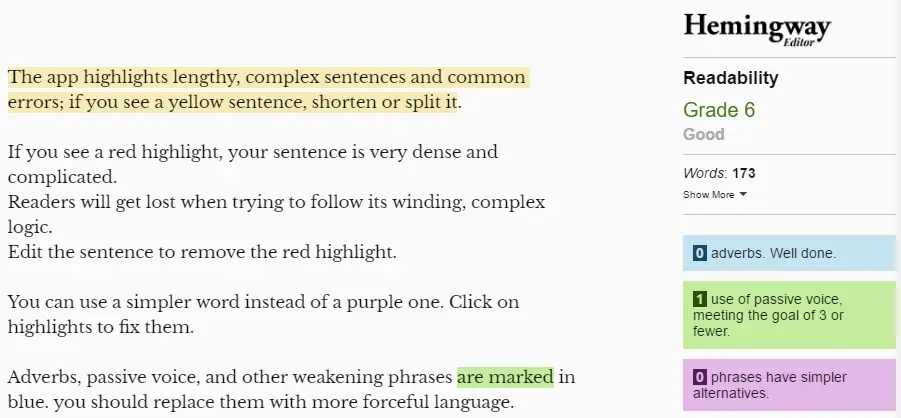Select the purple simpler alternatives panel

(x=789, y=385)
